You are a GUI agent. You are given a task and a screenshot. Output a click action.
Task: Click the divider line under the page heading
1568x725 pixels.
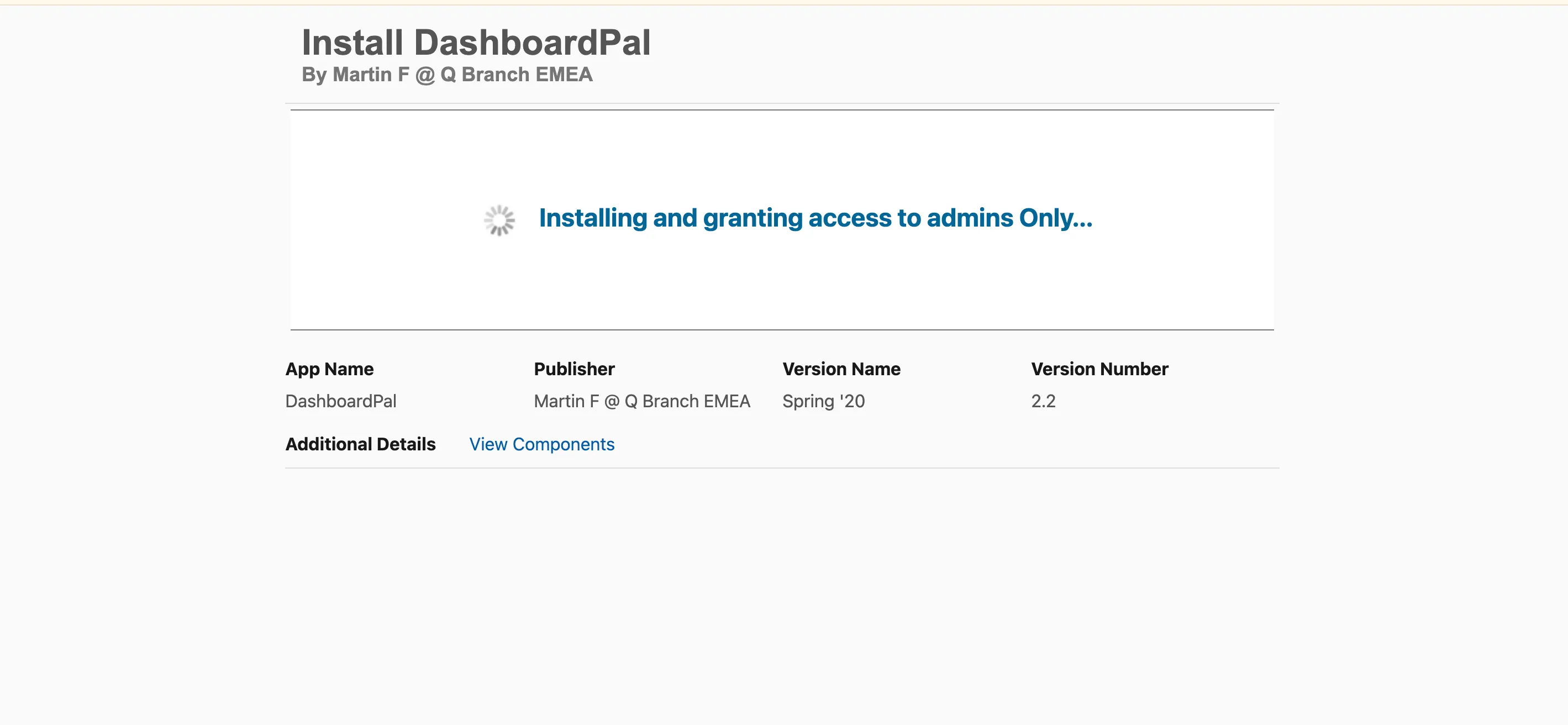click(x=782, y=103)
